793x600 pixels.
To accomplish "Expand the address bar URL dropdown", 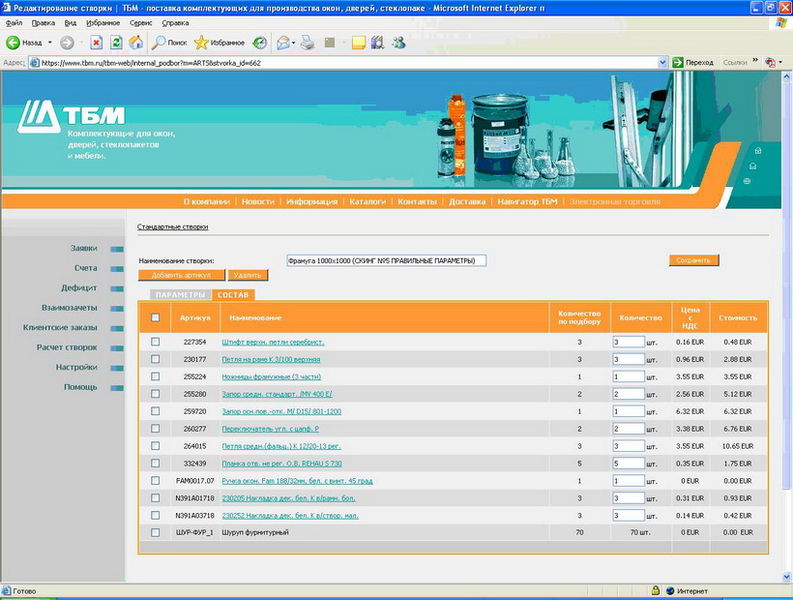I will 664,62.
